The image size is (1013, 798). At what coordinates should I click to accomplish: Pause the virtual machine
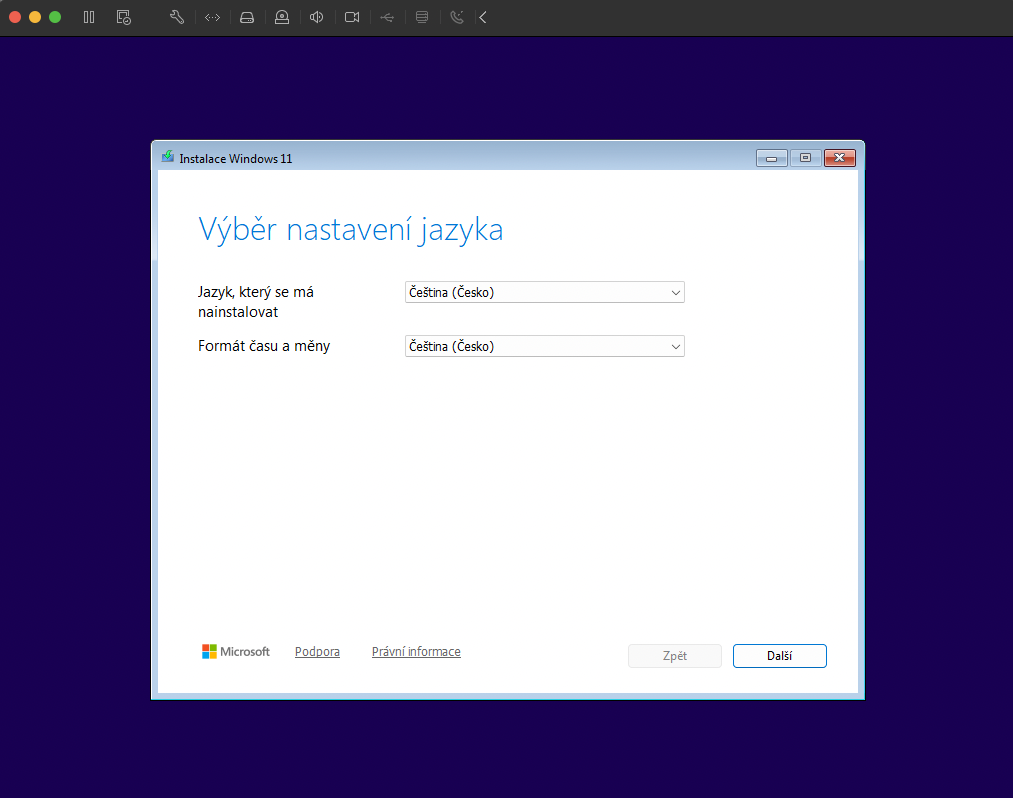(x=89, y=17)
